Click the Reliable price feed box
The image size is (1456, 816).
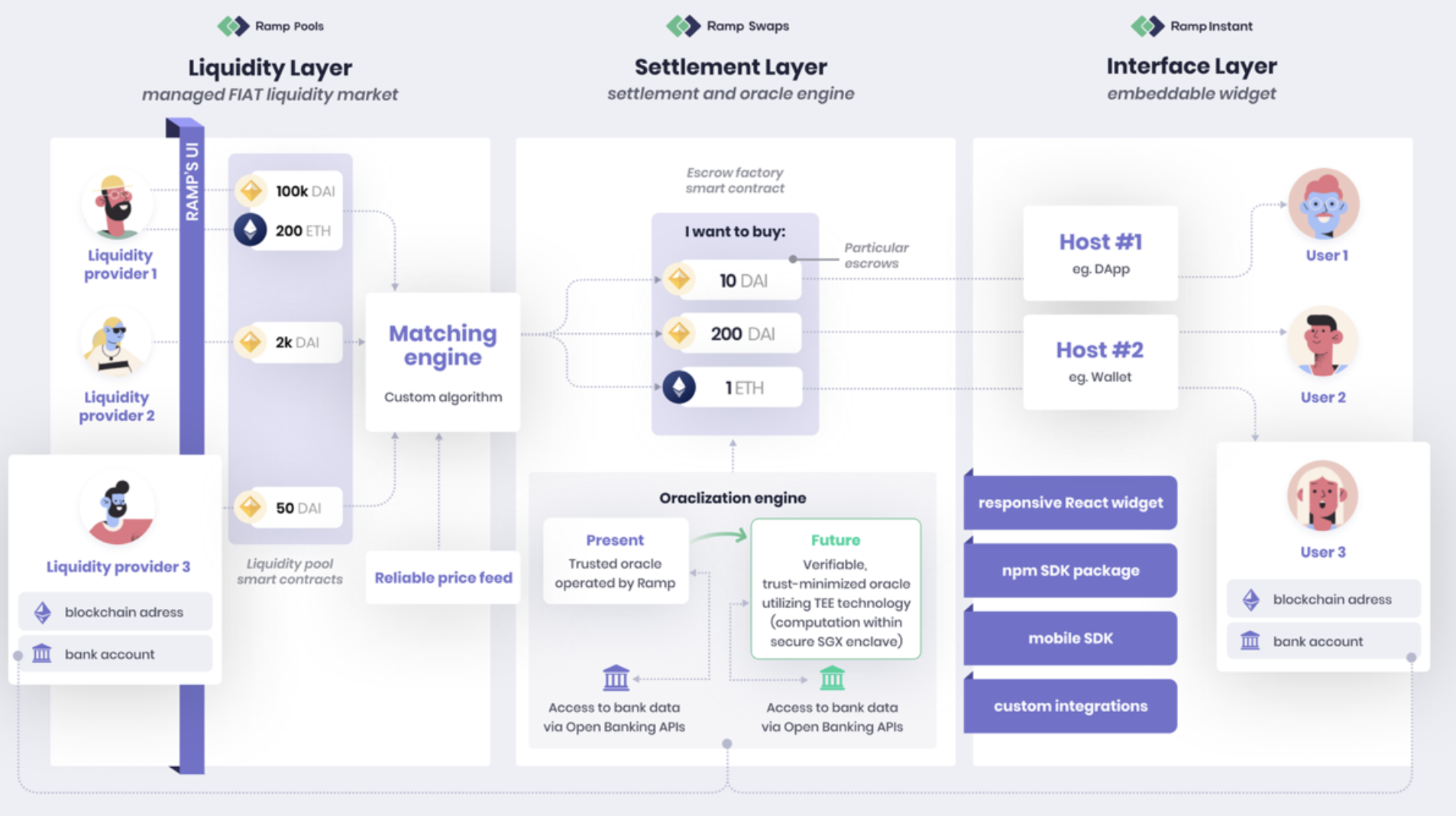(x=443, y=578)
